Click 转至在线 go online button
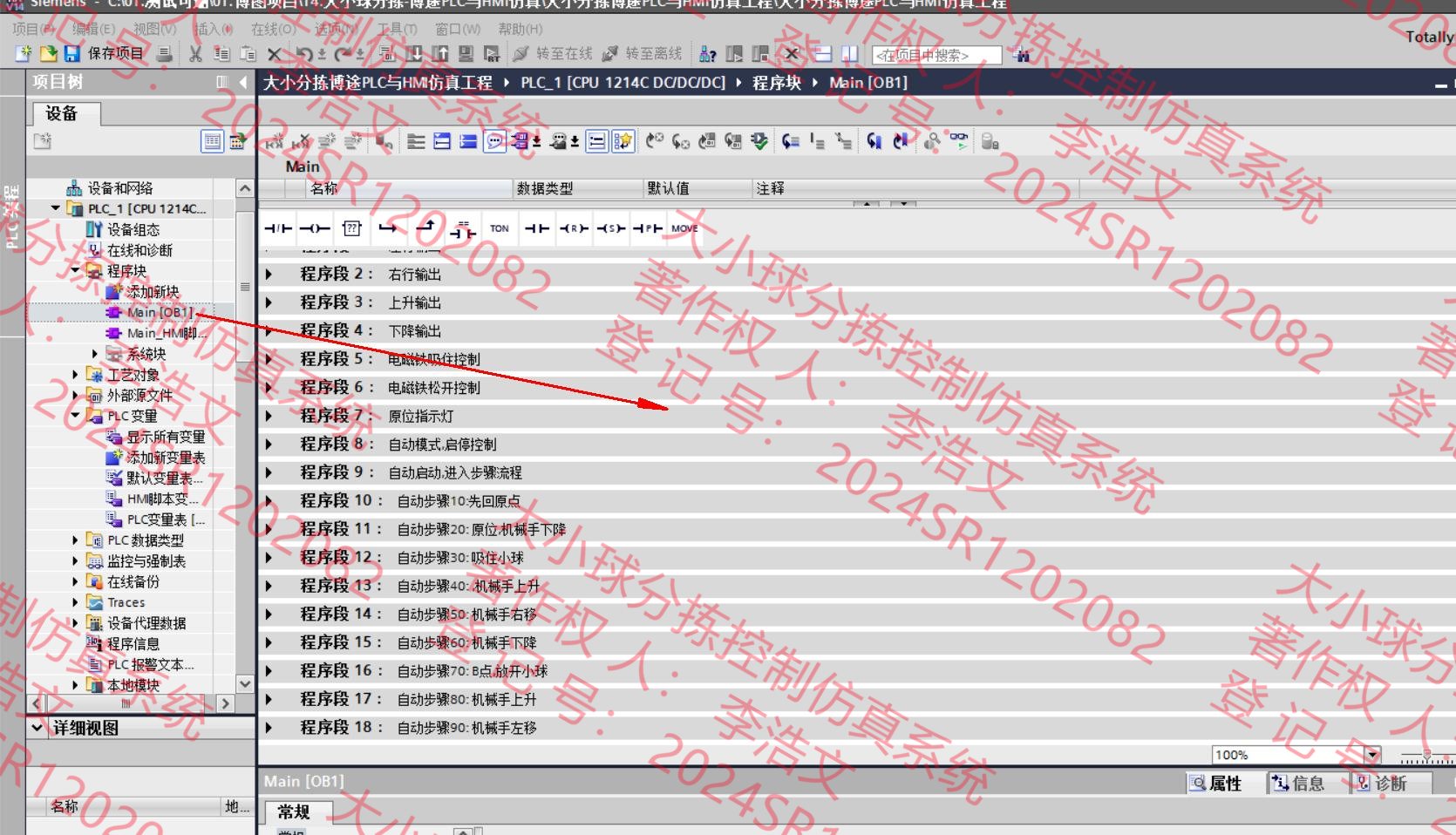The height and width of the screenshot is (835, 1456). coord(553,54)
